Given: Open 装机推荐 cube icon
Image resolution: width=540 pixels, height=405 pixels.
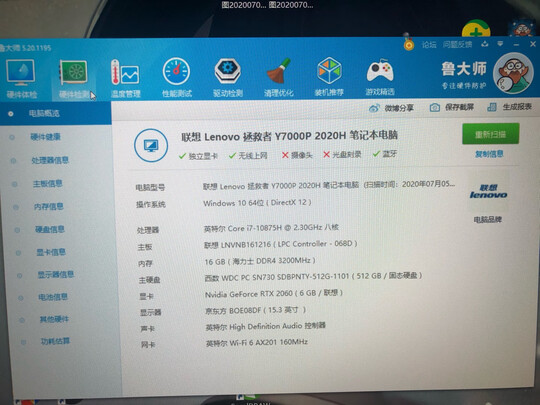Looking at the screenshot, I should coord(329,77).
